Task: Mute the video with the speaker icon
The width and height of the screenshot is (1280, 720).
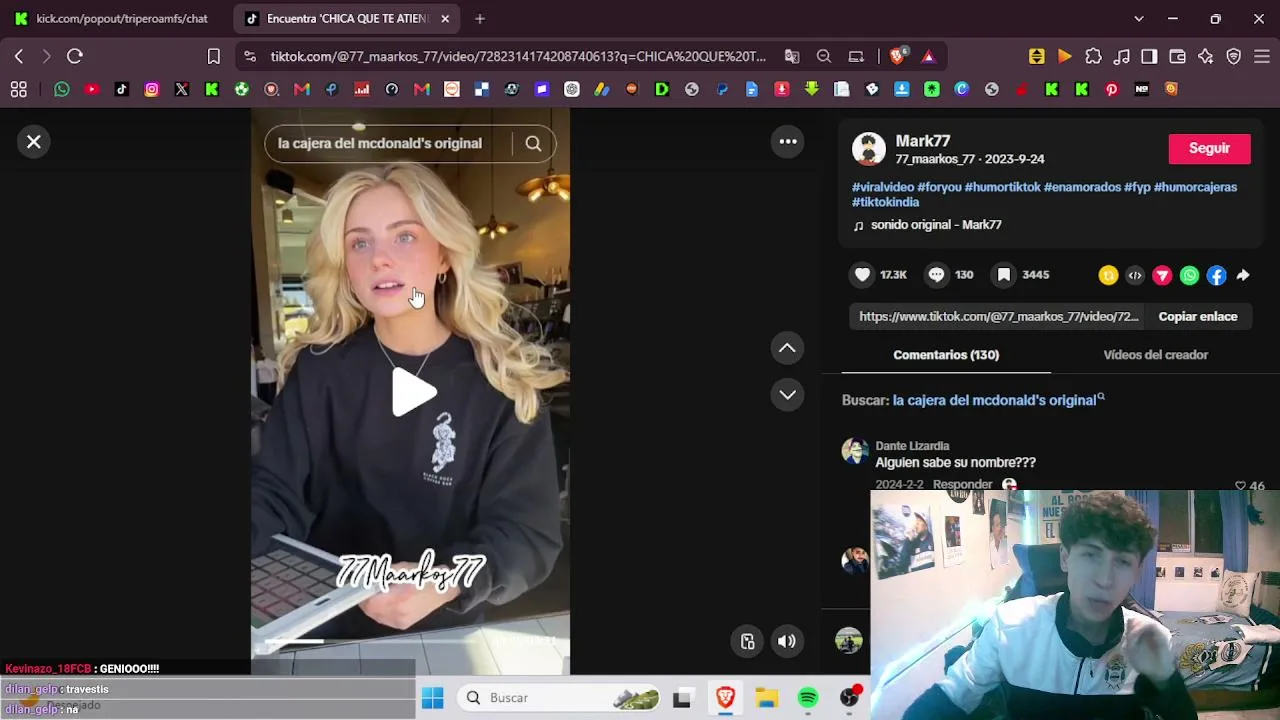Action: tap(787, 642)
